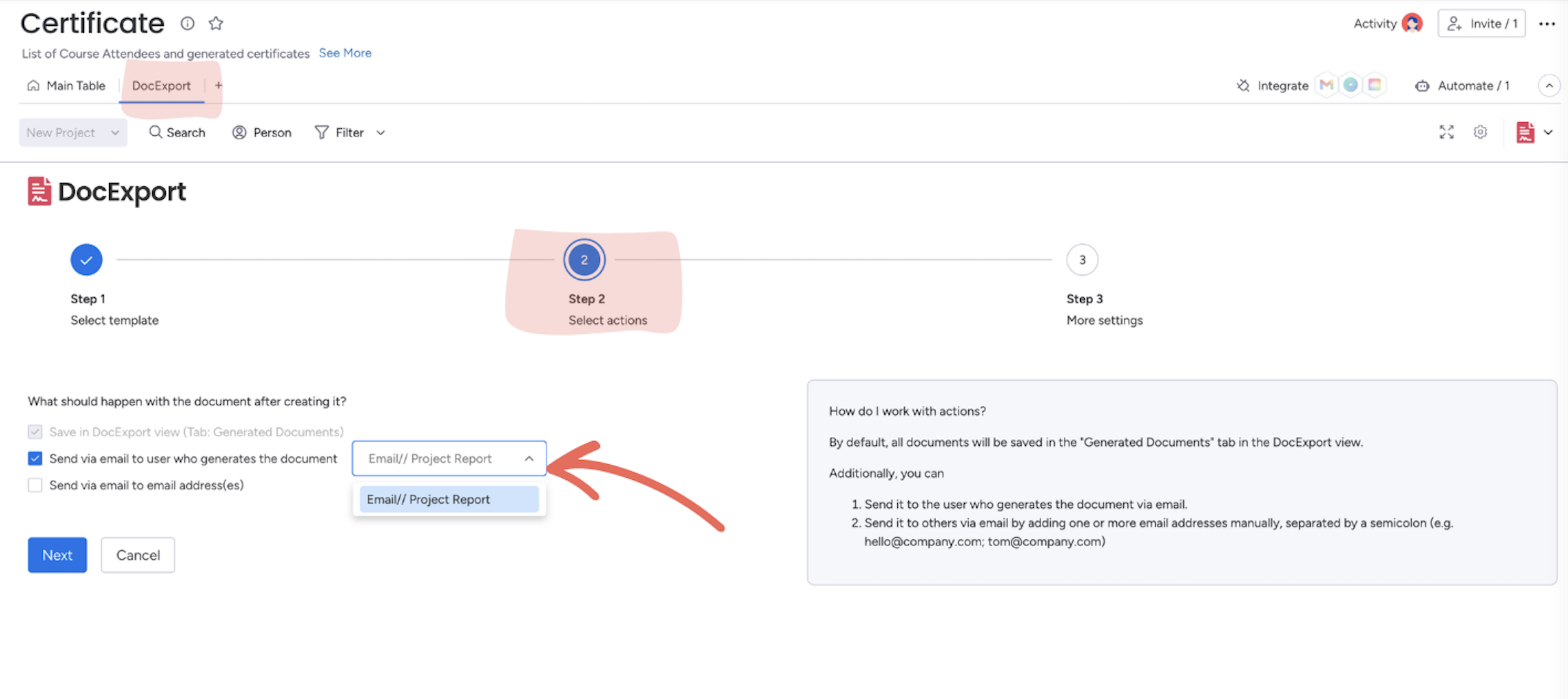This screenshot has height=699, width=1568.
Task: Click 'How do I work with actions?' heading
Action: [x=908, y=411]
